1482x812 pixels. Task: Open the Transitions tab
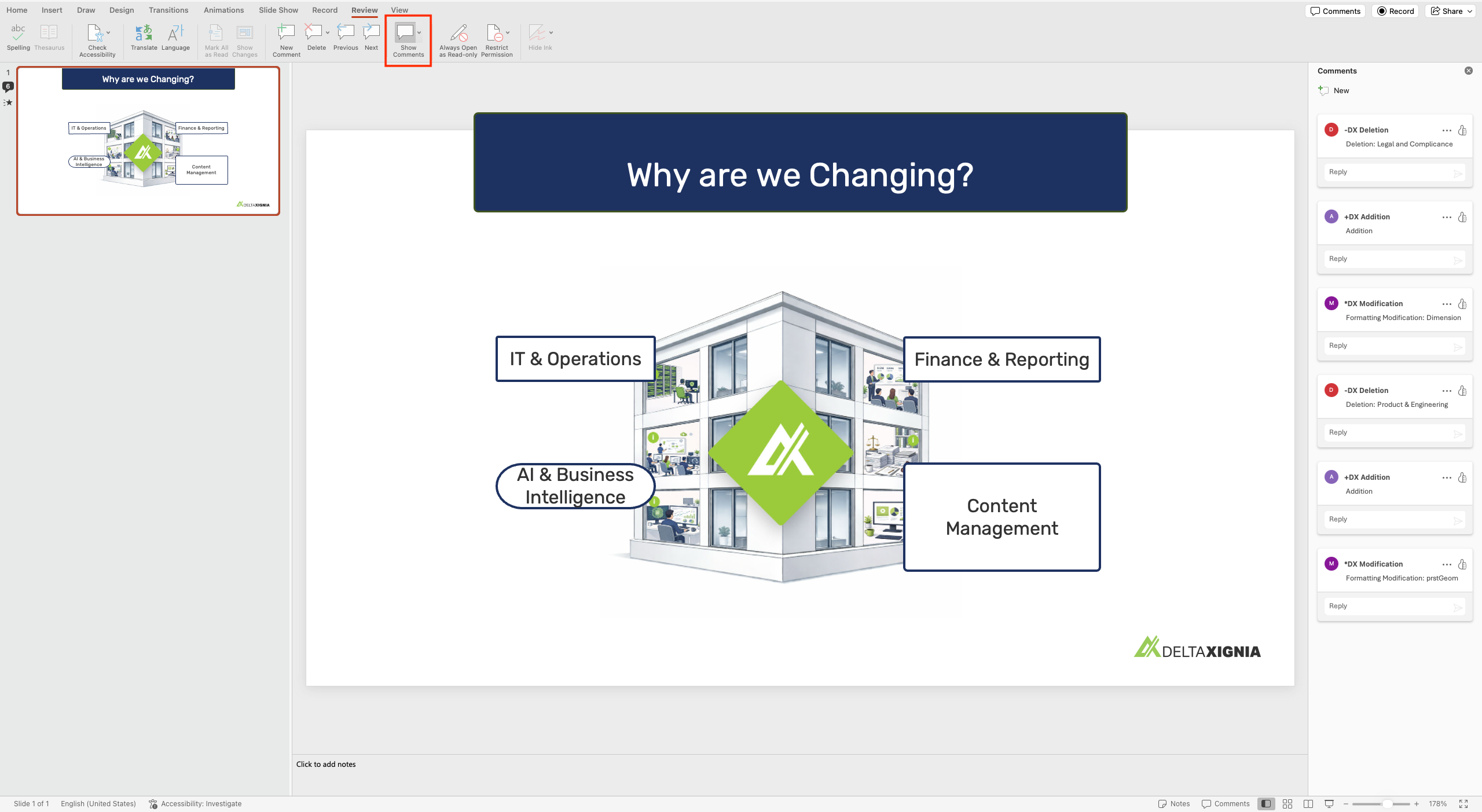click(168, 10)
